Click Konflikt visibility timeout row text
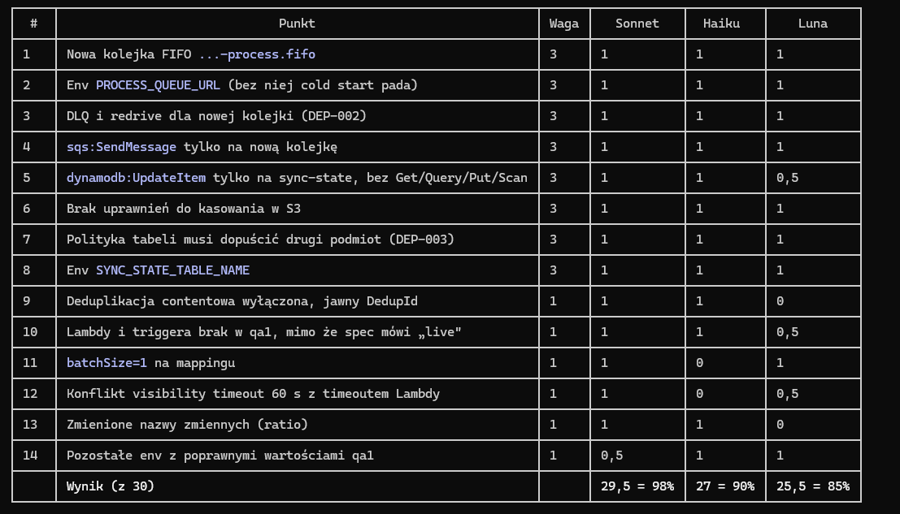The width and height of the screenshot is (900, 514). click(x=253, y=394)
